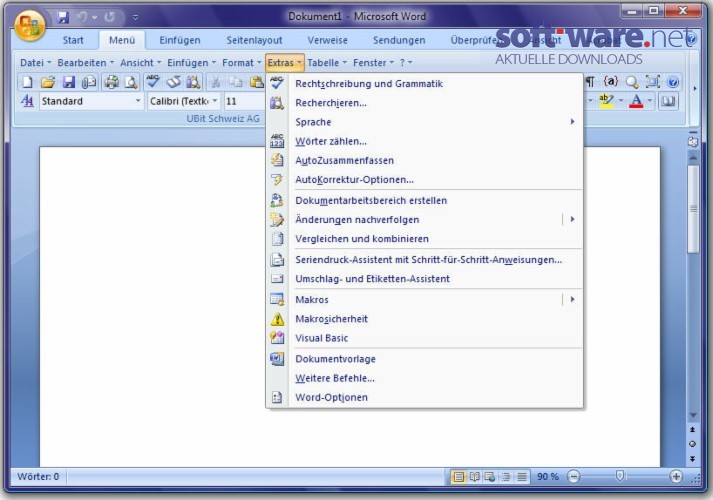713x500 pixels.
Task: Click the red font color A icon
Action: tap(636, 101)
